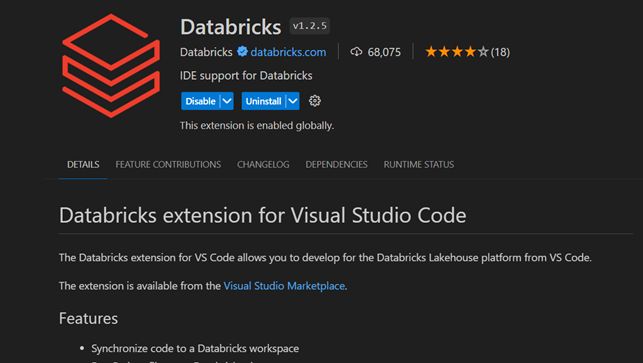Screen dimensions: 643x363
Task: Click the Features heading
Action: coord(88,319)
